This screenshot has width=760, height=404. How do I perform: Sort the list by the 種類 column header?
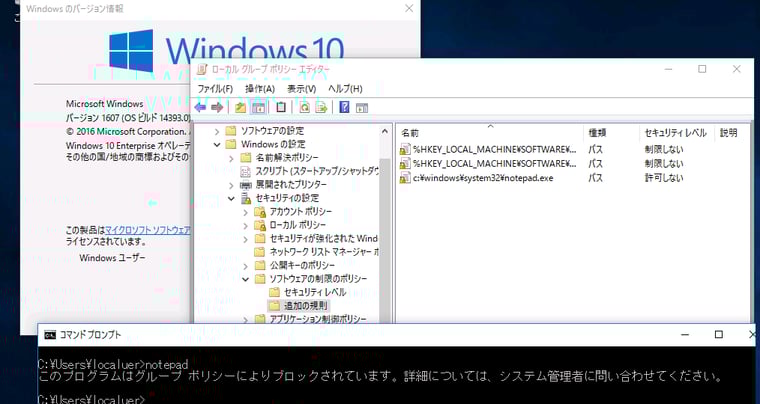[x=612, y=133]
